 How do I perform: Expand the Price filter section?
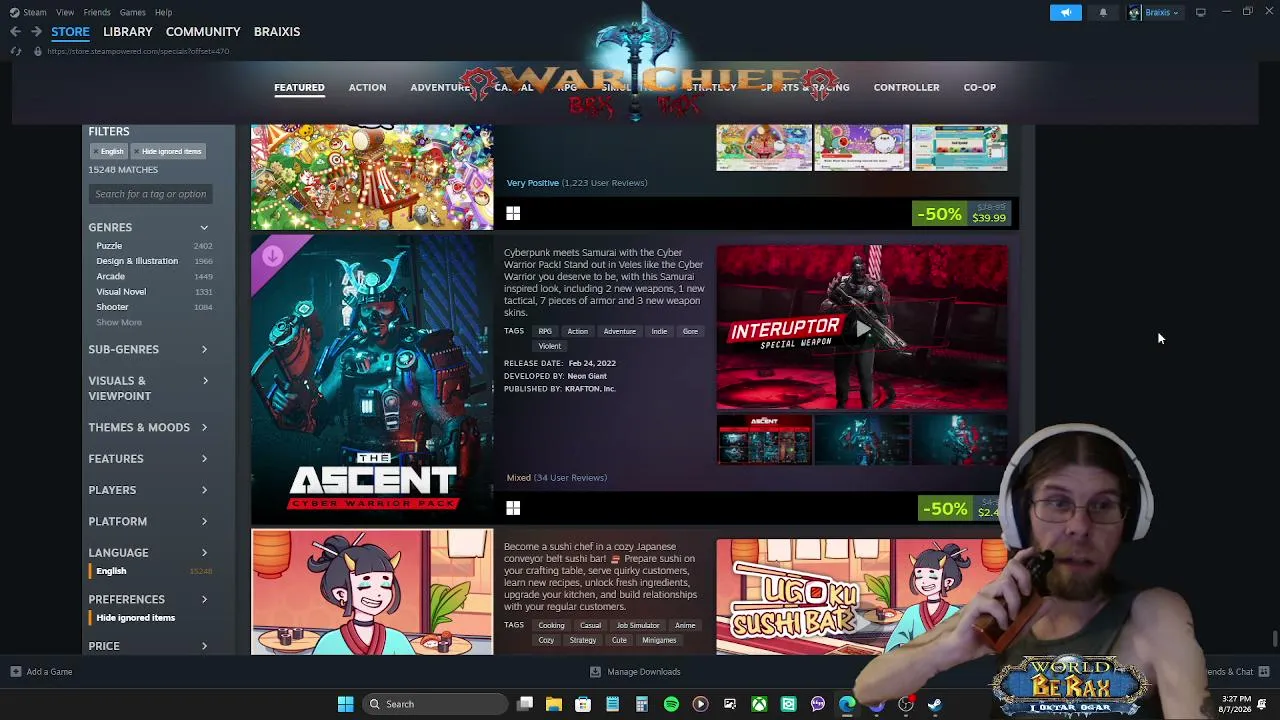pos(148,646)
